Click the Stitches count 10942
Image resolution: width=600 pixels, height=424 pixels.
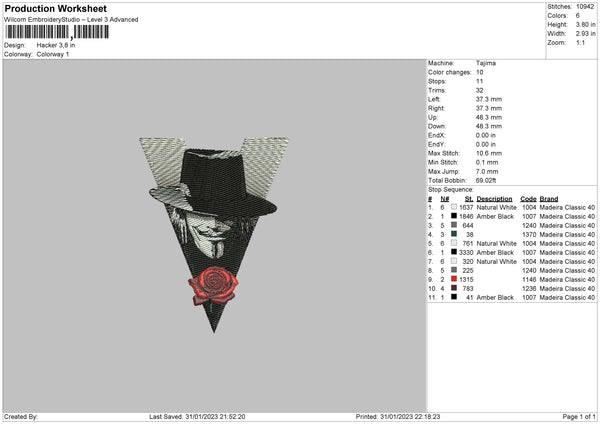pyautogui.click(x=585, y=7)
